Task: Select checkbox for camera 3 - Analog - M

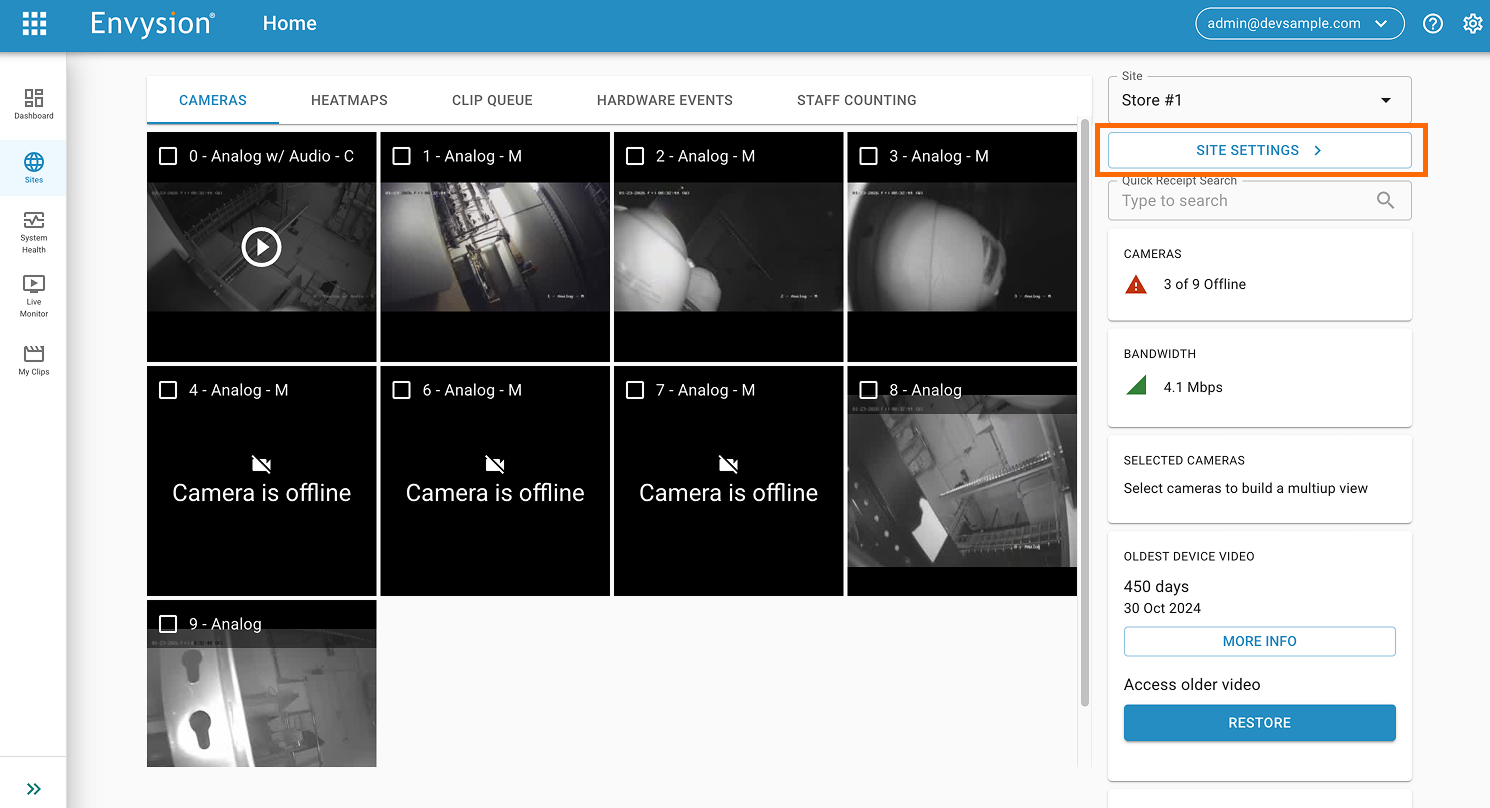Action: pos(868,156)
